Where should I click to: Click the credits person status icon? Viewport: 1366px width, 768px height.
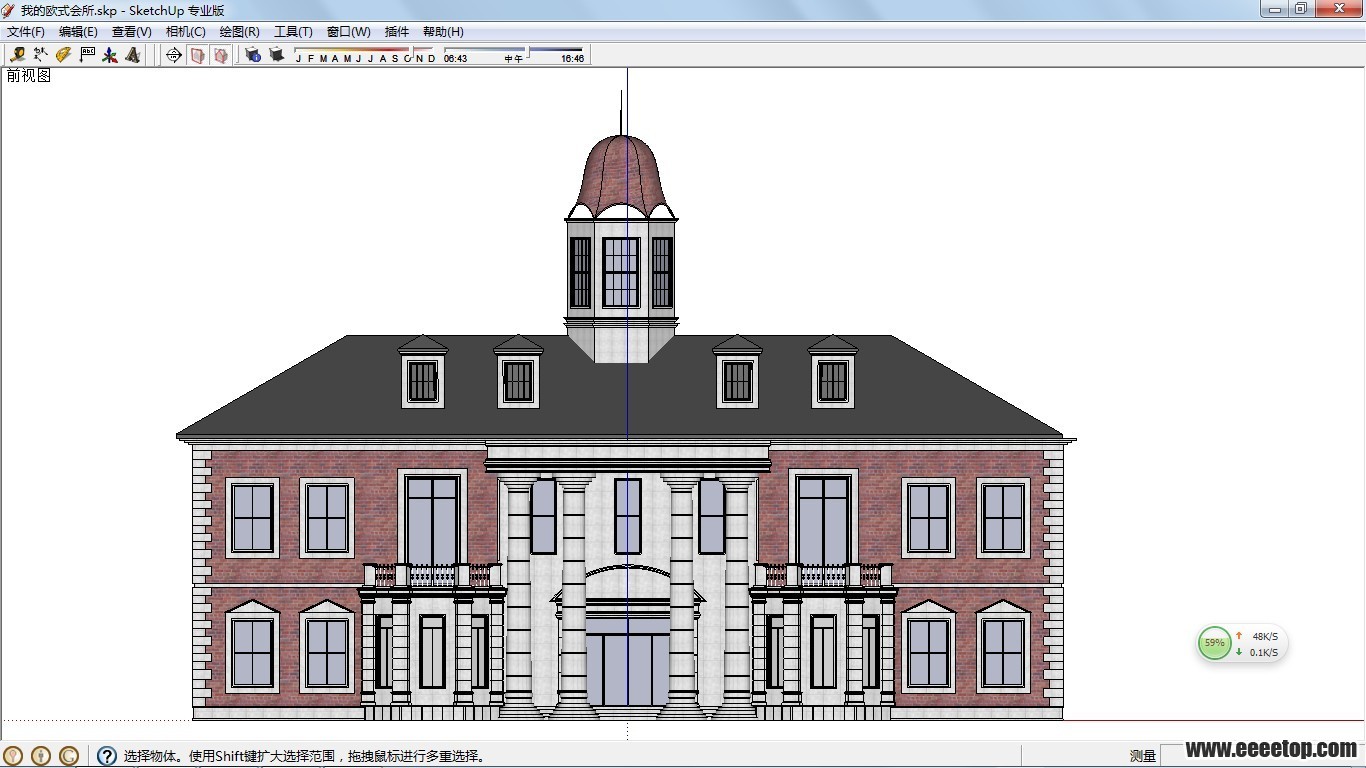click(x=41, y=756)
